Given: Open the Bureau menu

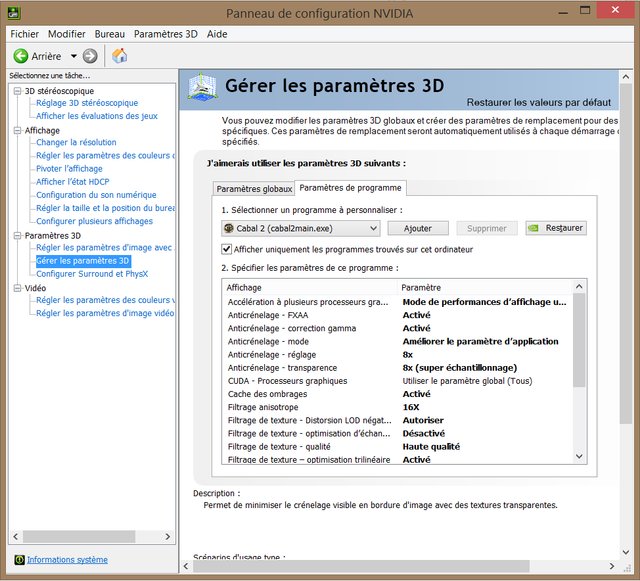Looking at the screenshot, I should (x=109, y=34).
